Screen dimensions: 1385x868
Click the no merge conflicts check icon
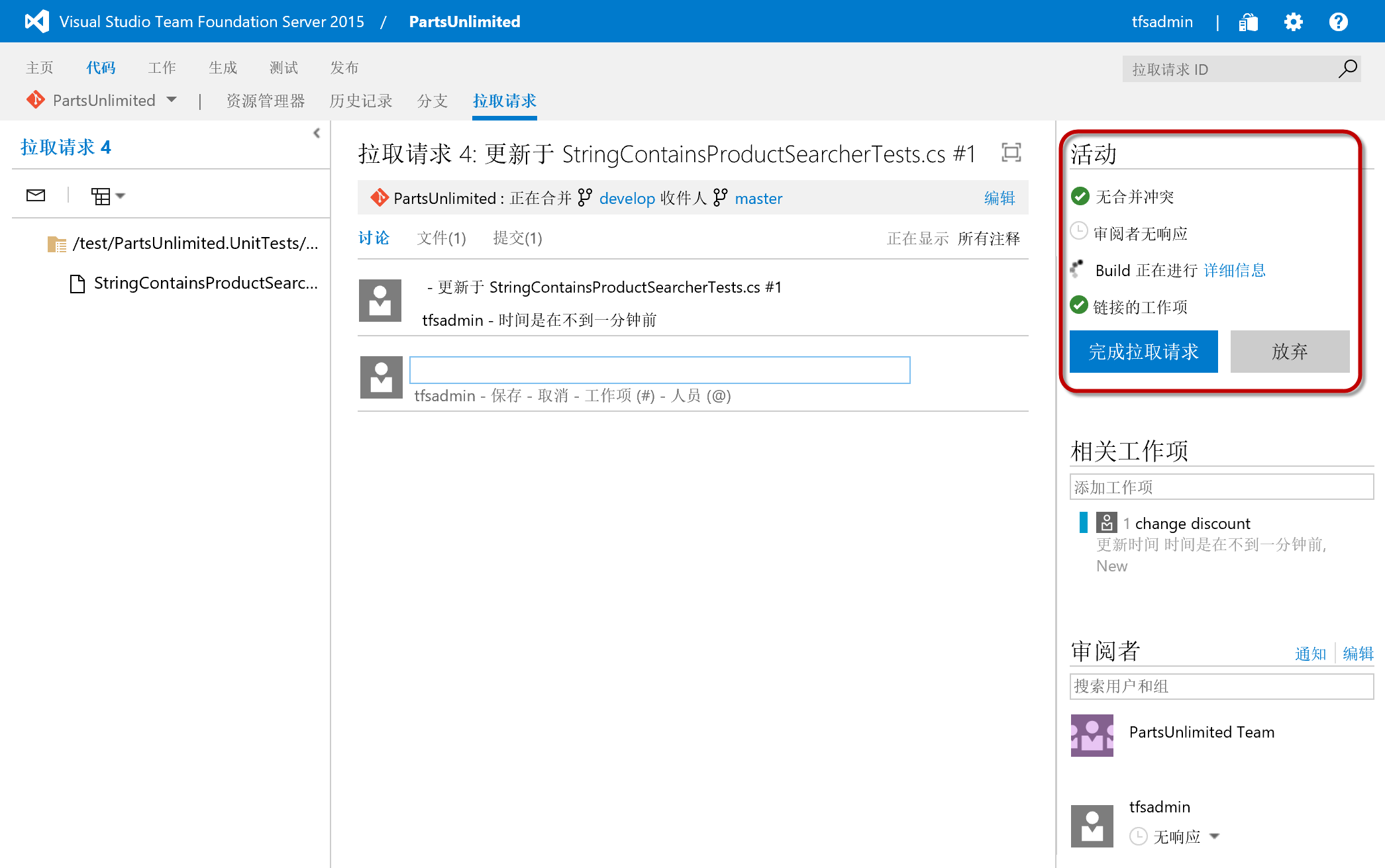[x=1080, y=196]
